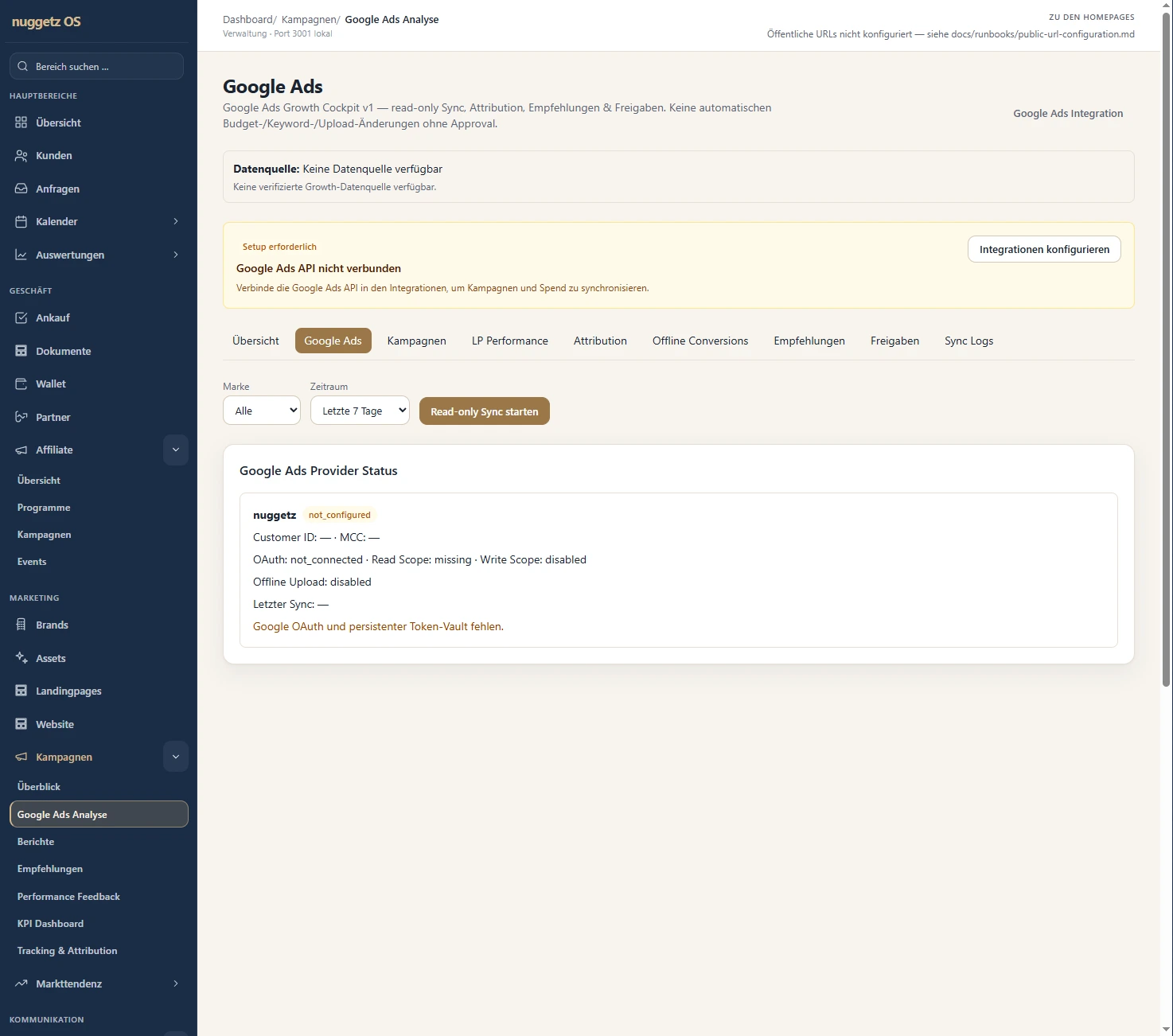Expand the Markttendenz submenu chevron
The width and height of the screenshot is (1173, 1036).
(x=176, y=983)
